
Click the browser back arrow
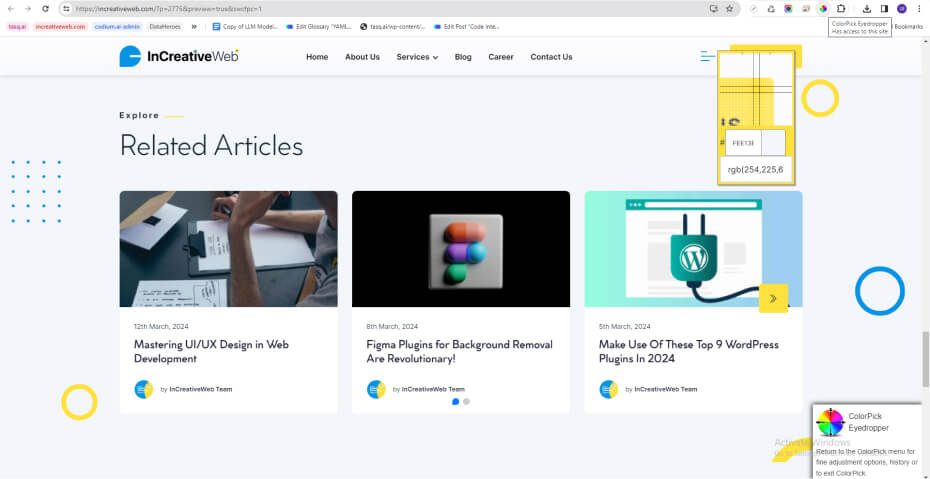[10, 8]
